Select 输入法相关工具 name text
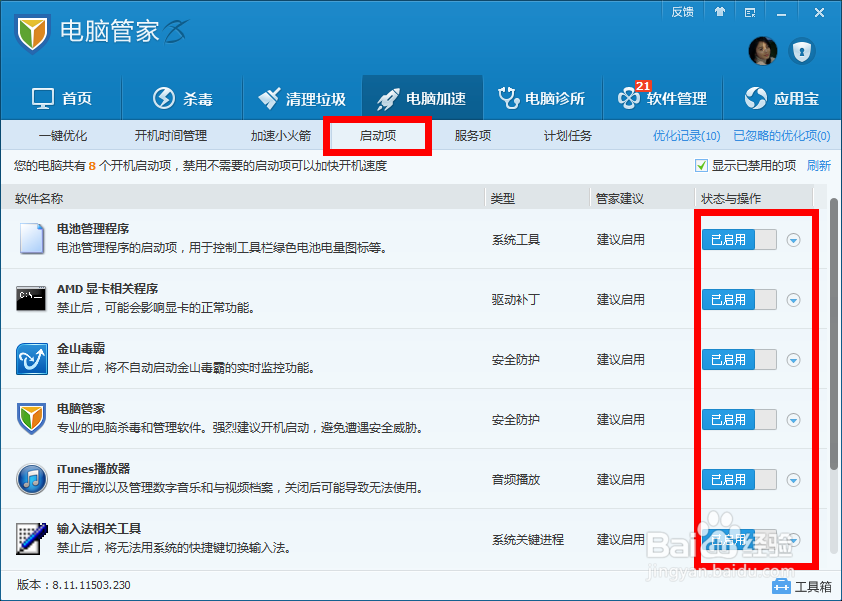The height and width of the screenshot is (601, 842). (99, 528)
